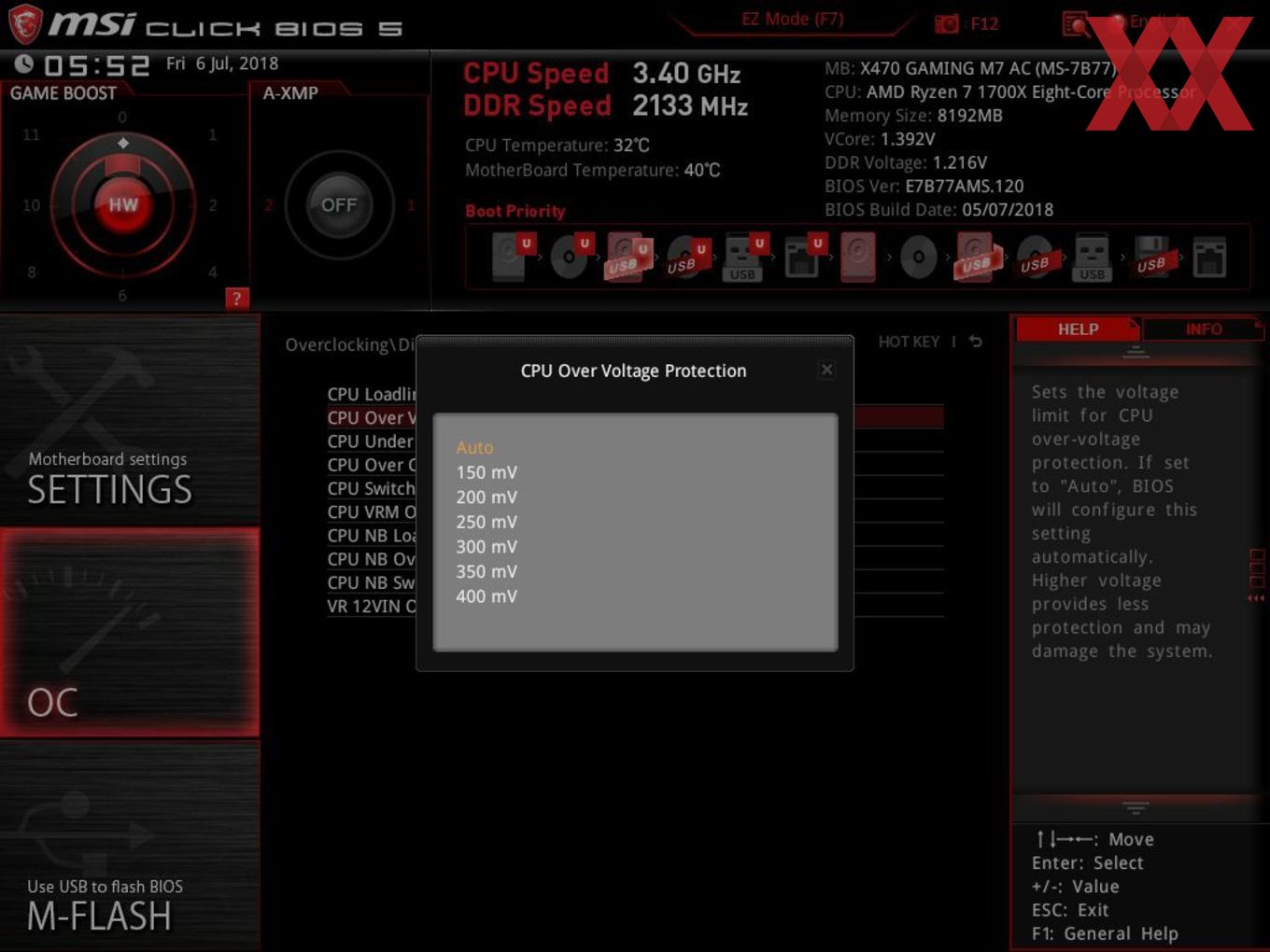The height and width of the screenshot is (952, 1270).
Task: Click the BIOS Ver E7B77AMS.120 value
Action: pos(964,186)
